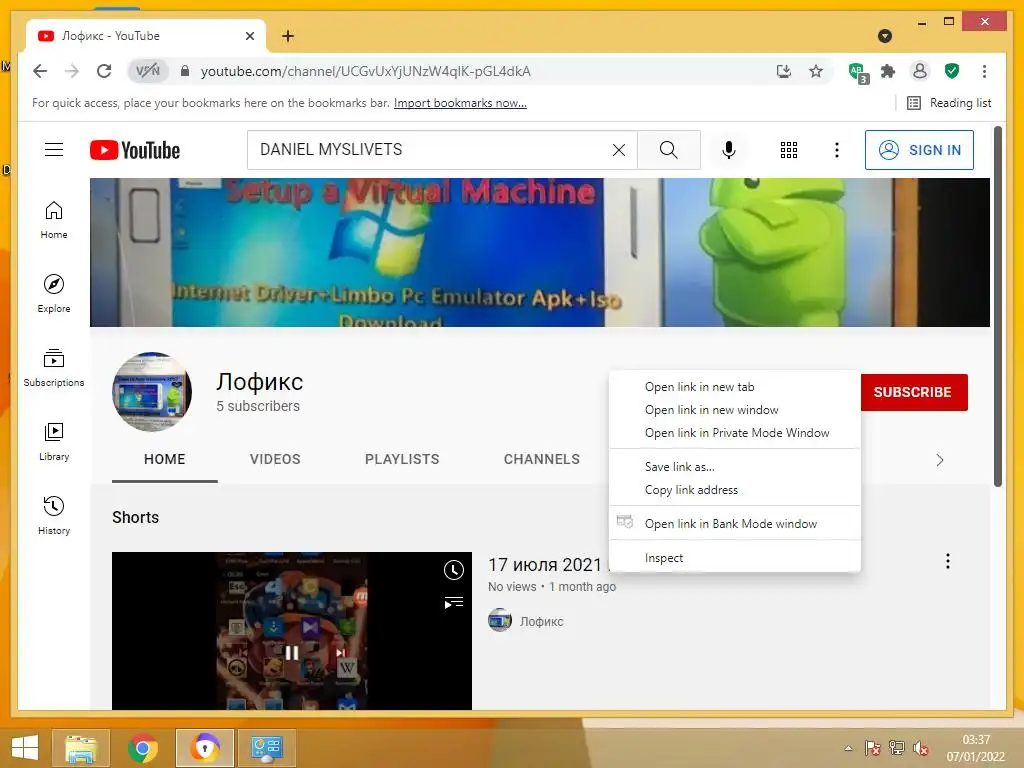Choose Copy link address
The width and height of the screenshot is (1024, 768).
coord(735,490)
